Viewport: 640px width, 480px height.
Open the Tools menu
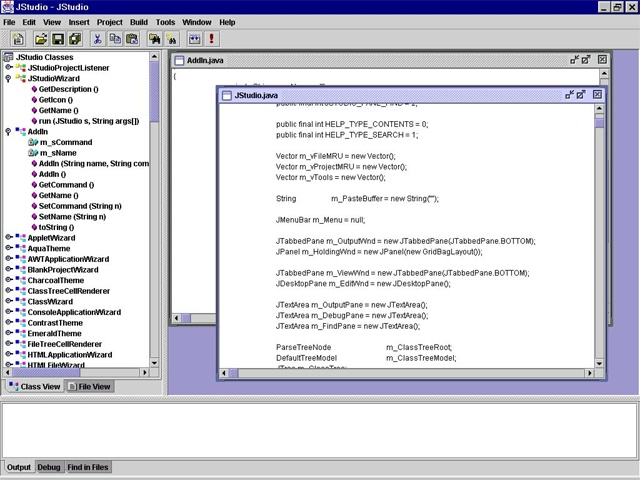165,22
